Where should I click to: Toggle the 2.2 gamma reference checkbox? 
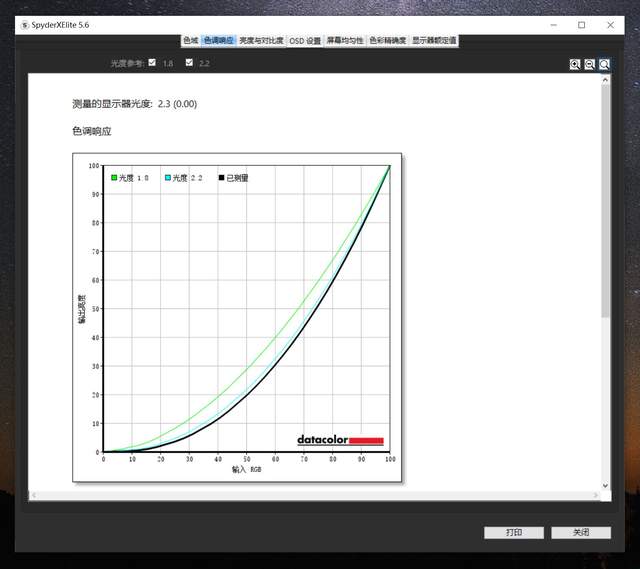[x=189, y=62]
